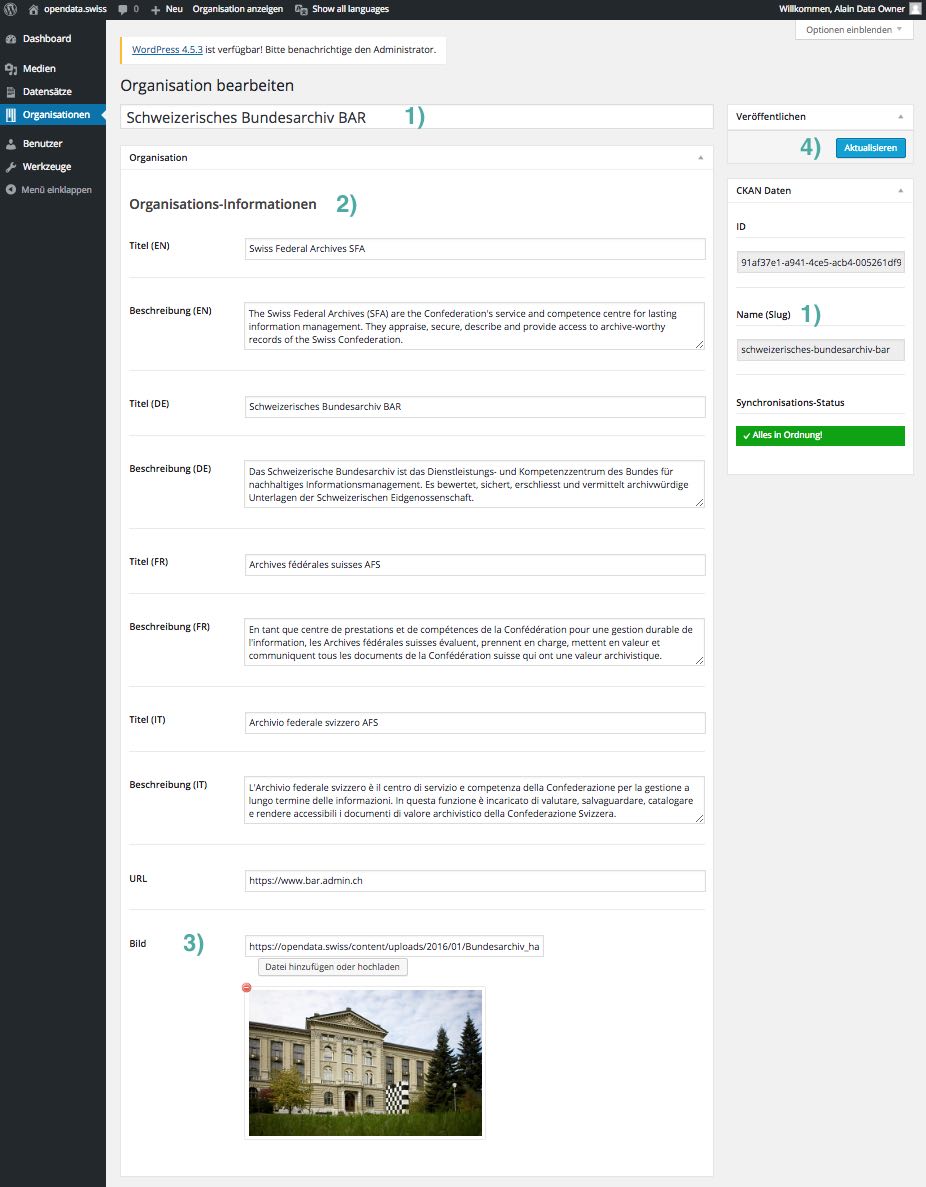Click the URL input field
The width and height of the screenshot is (926, 1187).
475,881
